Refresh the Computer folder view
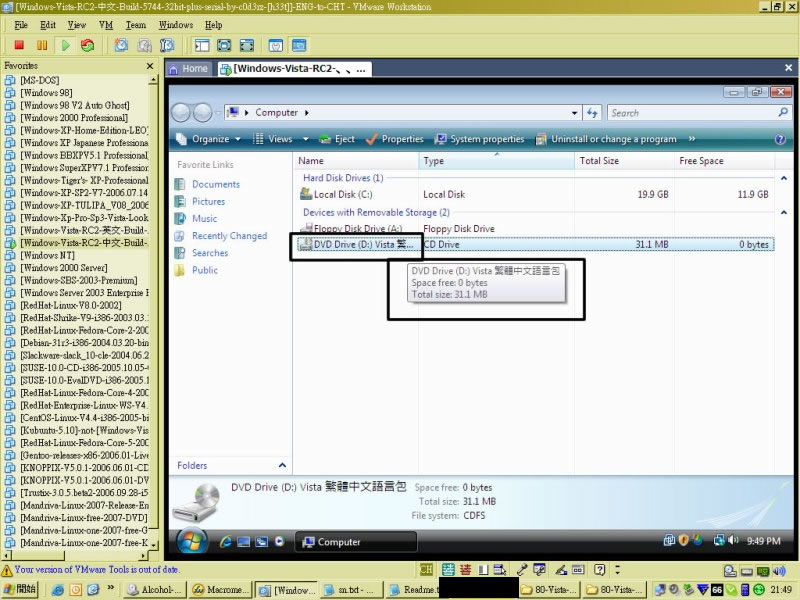This screenshot has width=800, height=600. pyautogui.click(x=592, y=113)
